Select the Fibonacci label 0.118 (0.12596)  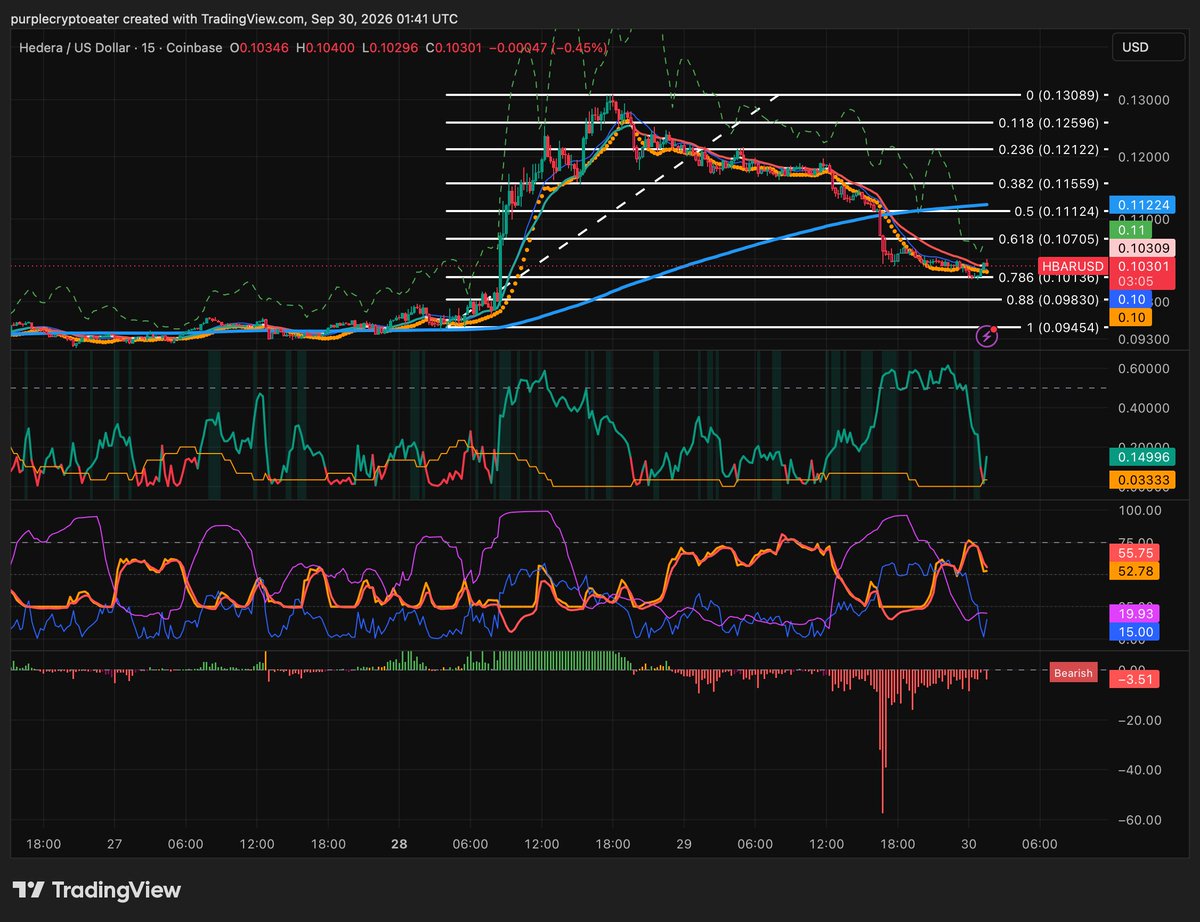click(1048, 123)
